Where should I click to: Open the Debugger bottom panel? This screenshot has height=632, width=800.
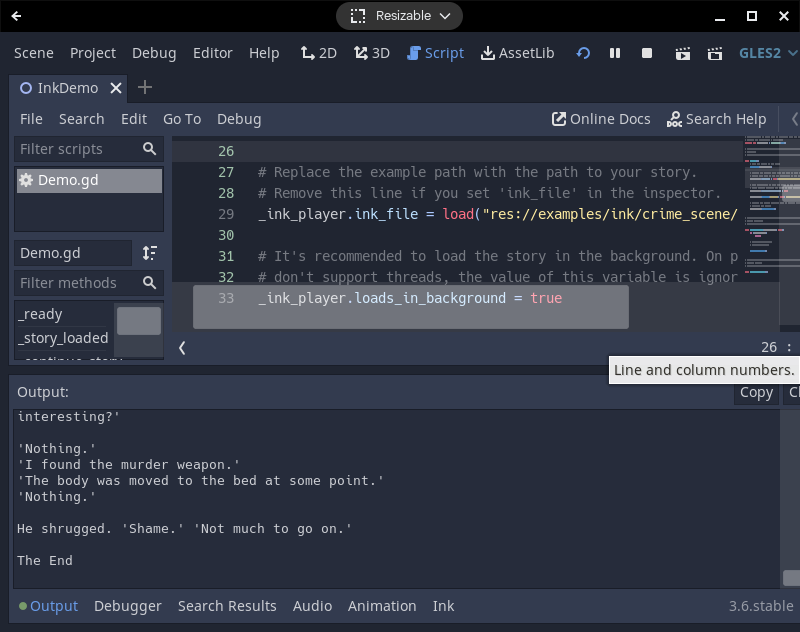(x=128, y=606)
